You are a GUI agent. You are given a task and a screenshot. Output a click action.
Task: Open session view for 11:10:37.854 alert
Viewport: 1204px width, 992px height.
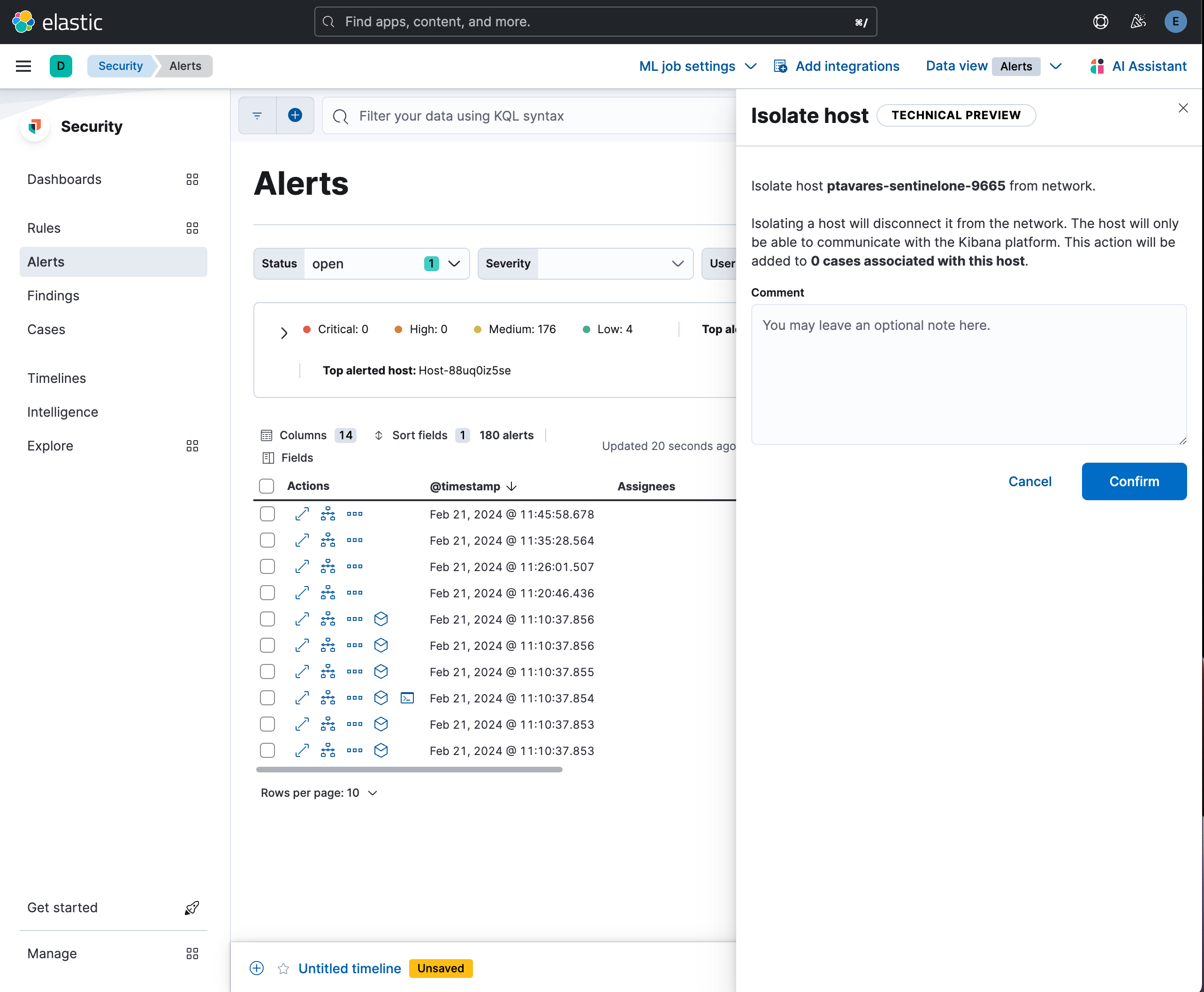coord(407,698)
